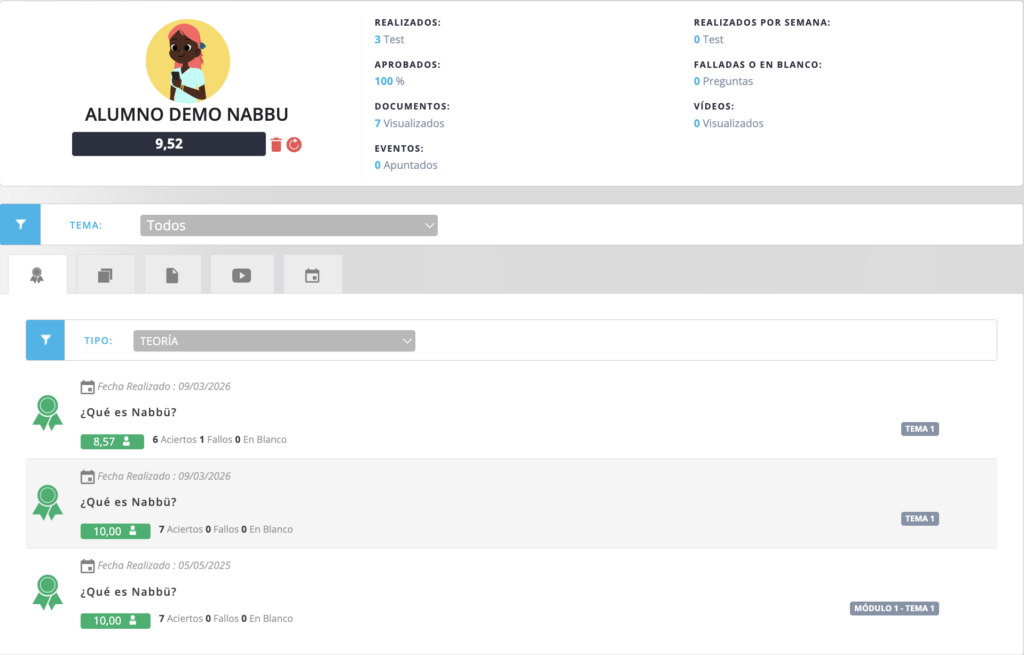This screenshot has width=1024, height=655.
Task: Switch to the stacked cards tab
Action: pos(105,275)
